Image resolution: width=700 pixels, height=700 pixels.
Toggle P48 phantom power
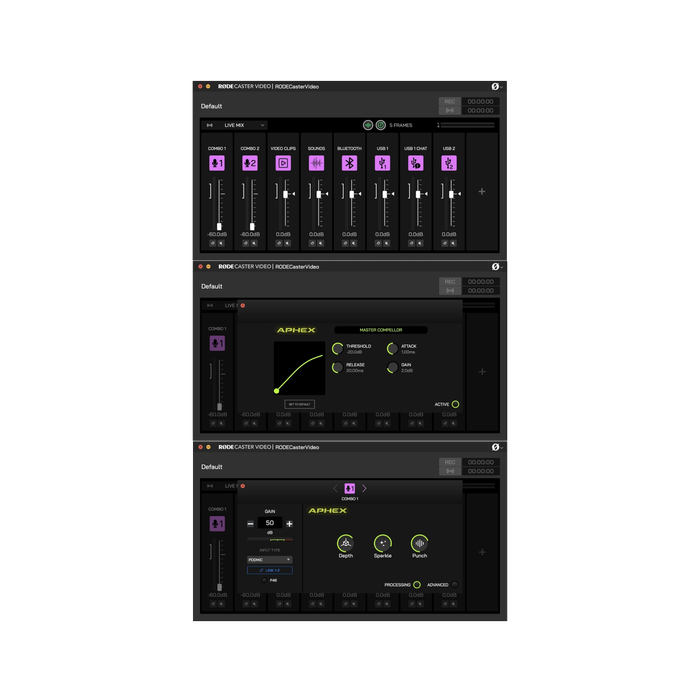tap(264, 580)
